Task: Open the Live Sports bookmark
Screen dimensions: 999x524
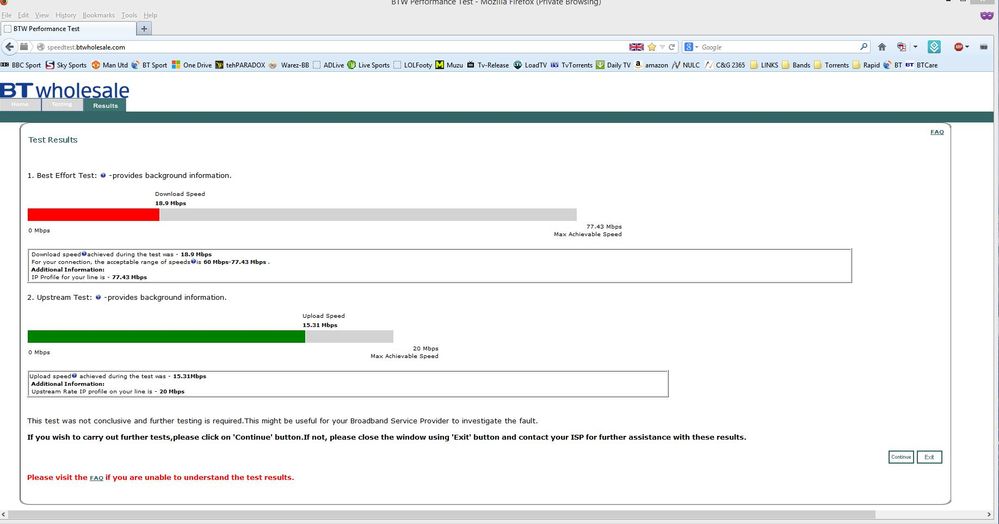Action: pos(368,65)
